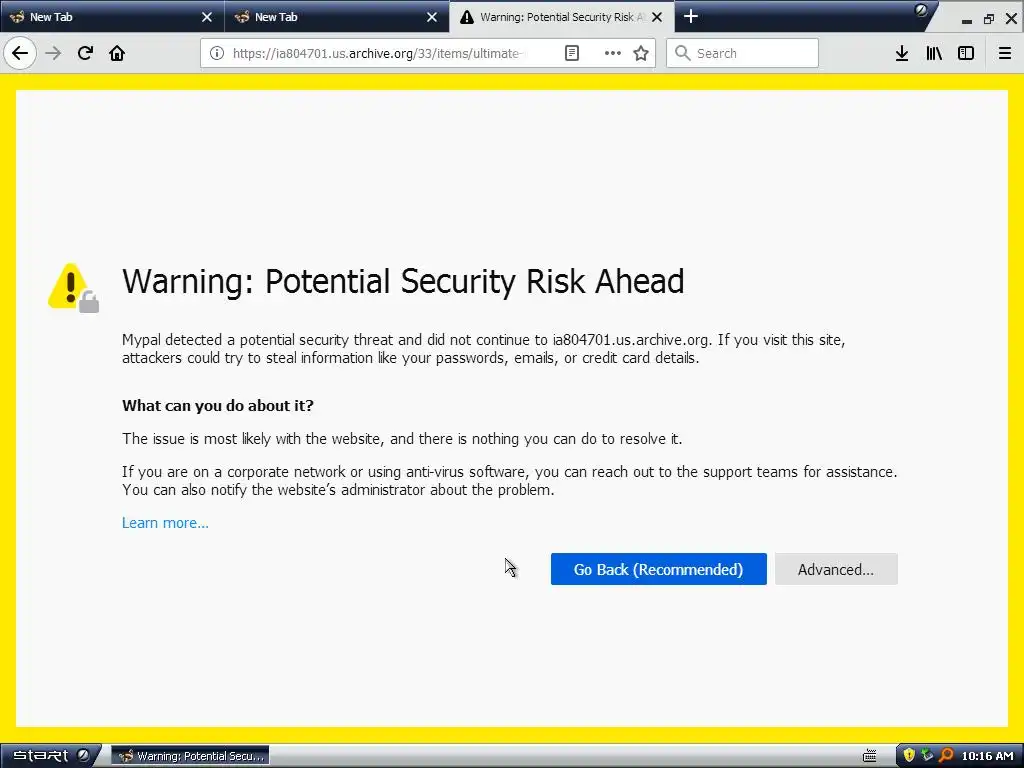Toggle reader view icon in address bar
The width and height of the screenshot is (1024, 768).
(571, 53)
